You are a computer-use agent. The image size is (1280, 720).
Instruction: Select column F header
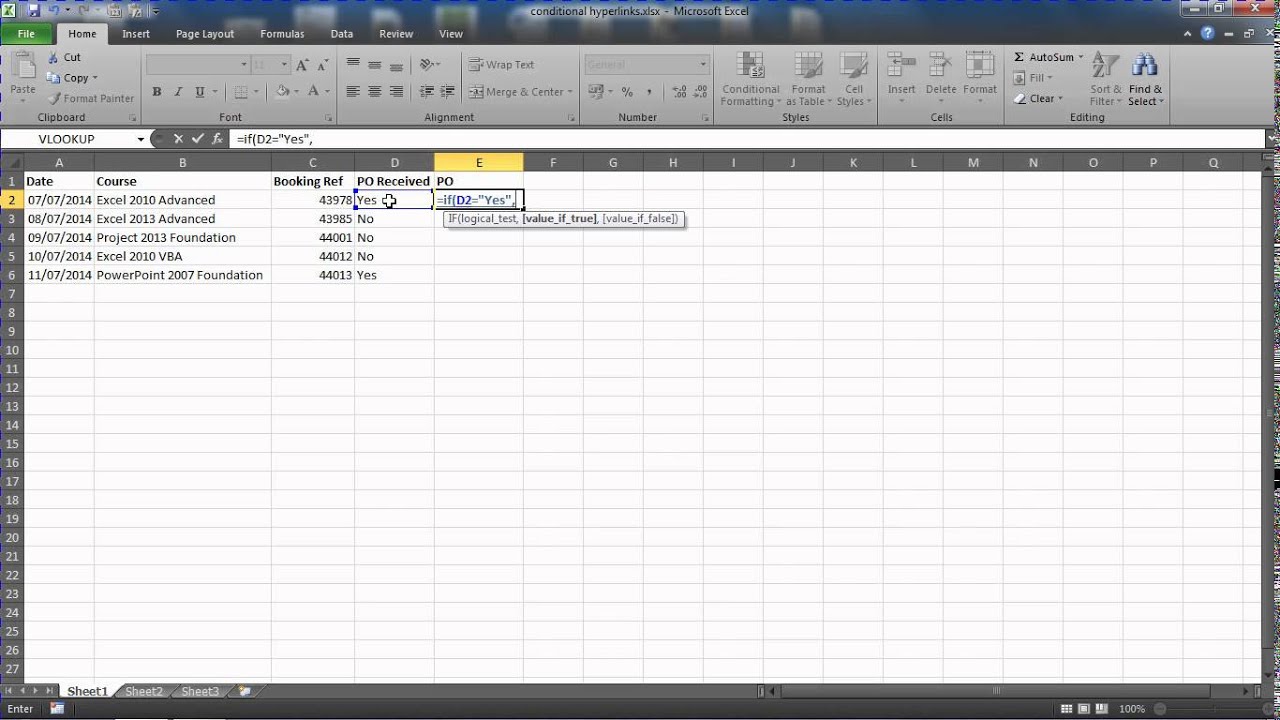point(552,163)
